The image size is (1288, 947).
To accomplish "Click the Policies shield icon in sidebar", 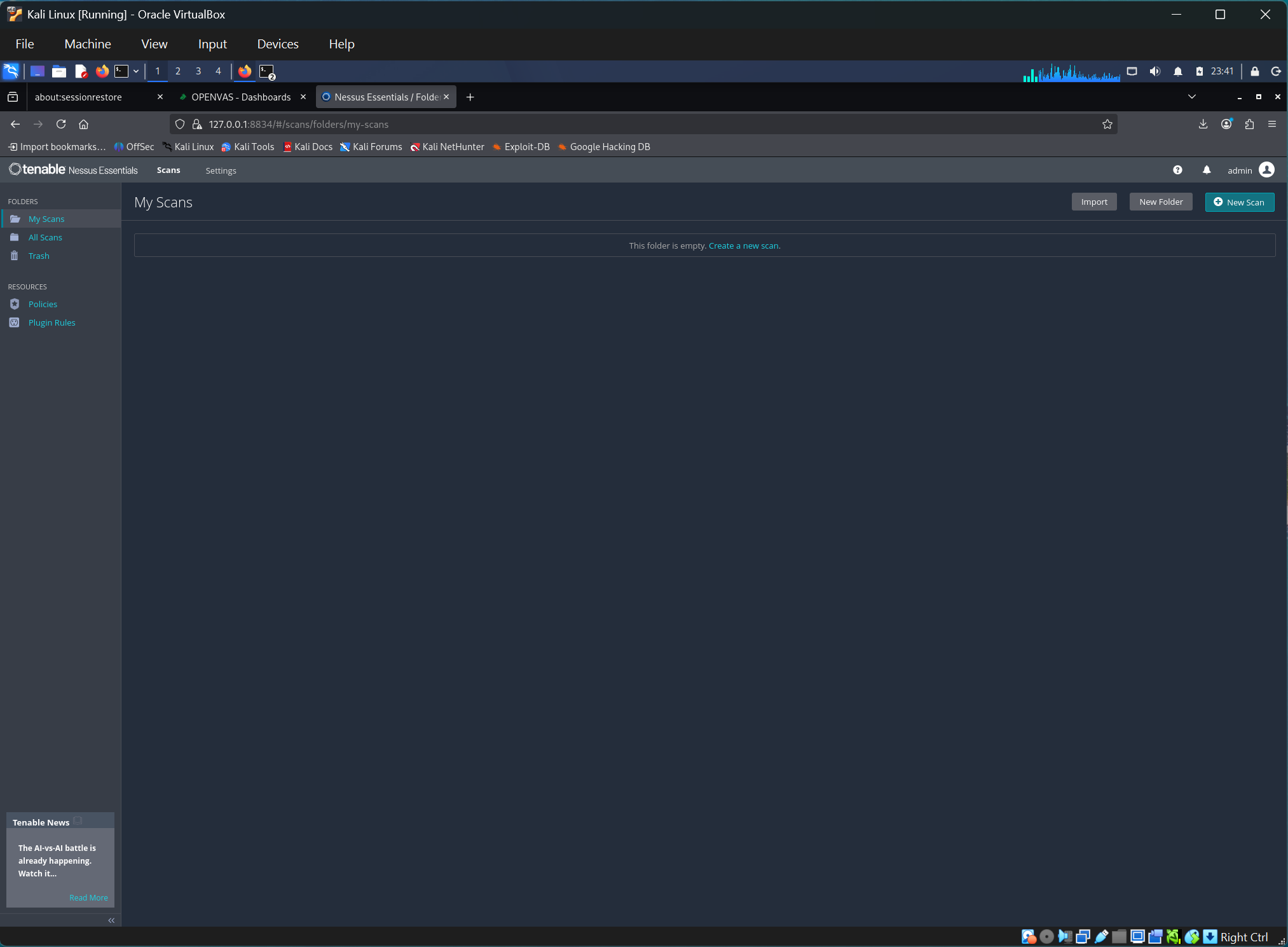I will point(15,304).
